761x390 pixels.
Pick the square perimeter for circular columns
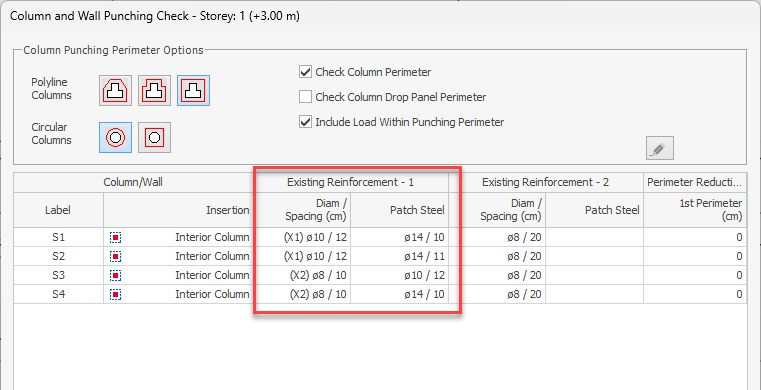click(x=154, y=137)
